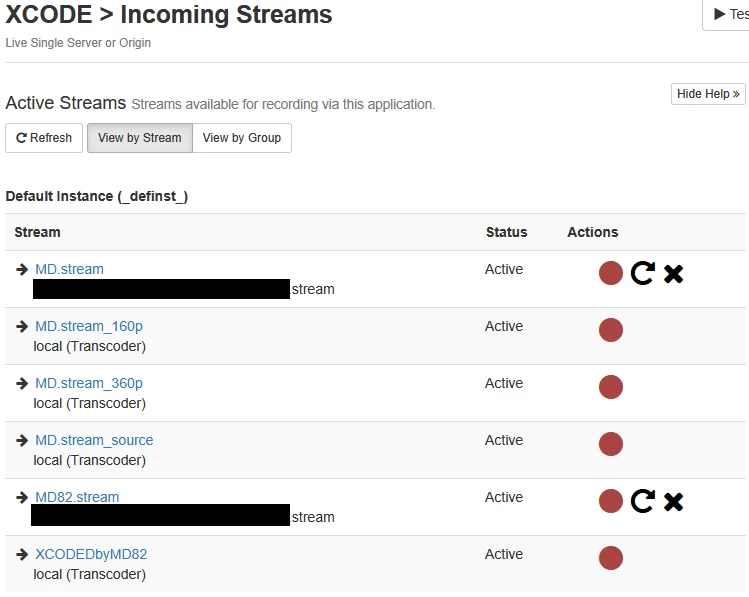Switch to View by Group
The image size is (749, 597).
click(242, 138)
